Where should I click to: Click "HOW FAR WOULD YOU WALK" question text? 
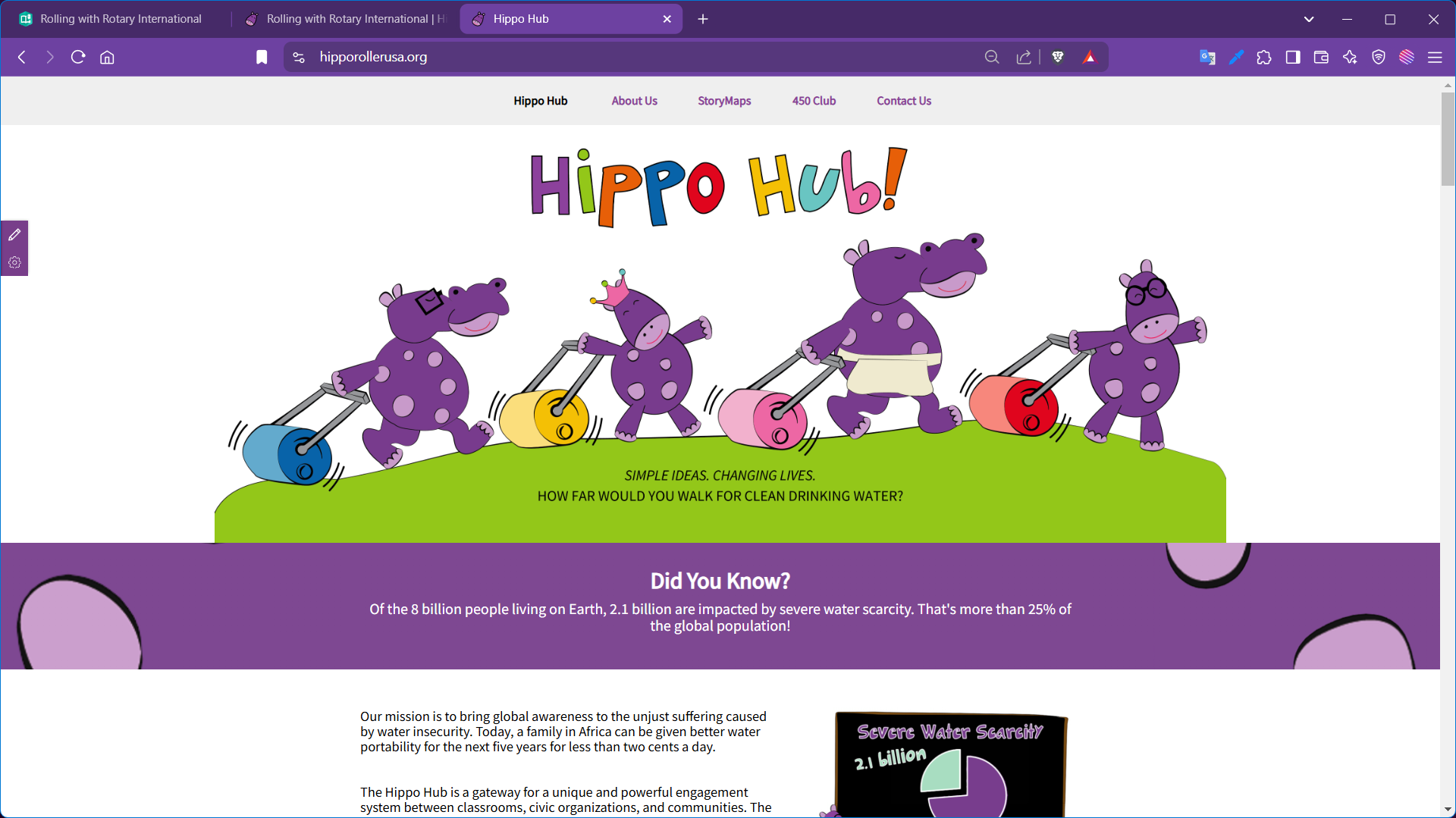coord(720,496)
